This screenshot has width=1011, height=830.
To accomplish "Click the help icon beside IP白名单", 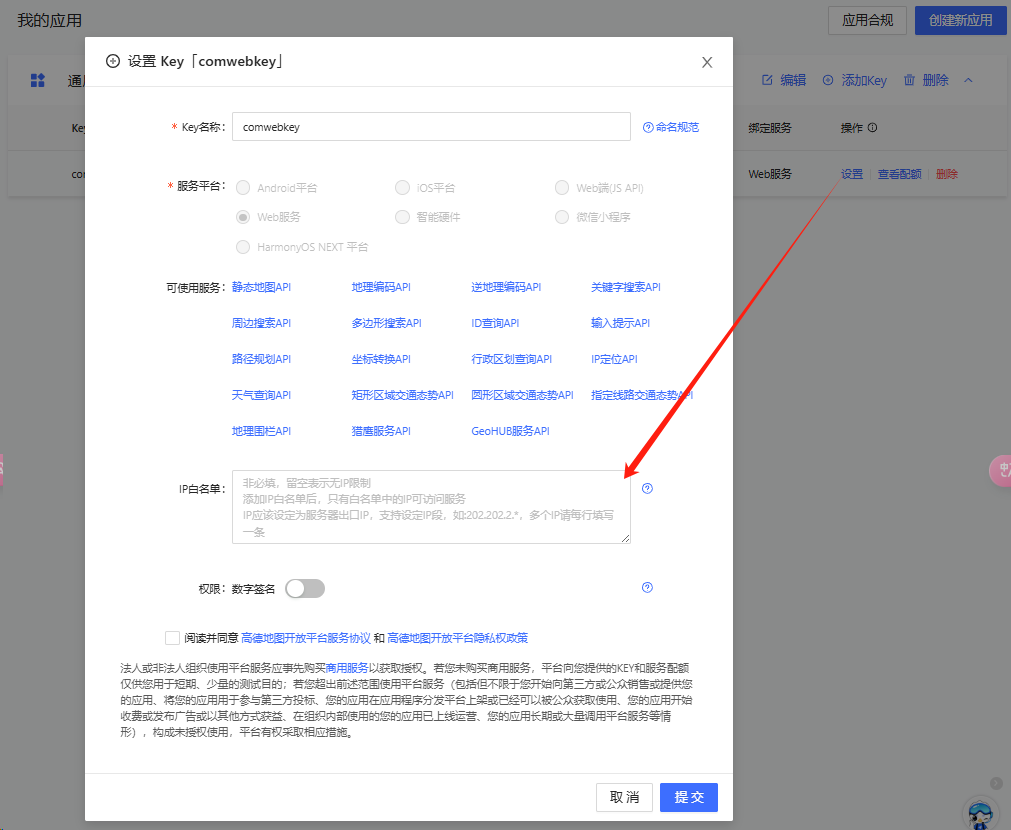I will click(647, 488).
